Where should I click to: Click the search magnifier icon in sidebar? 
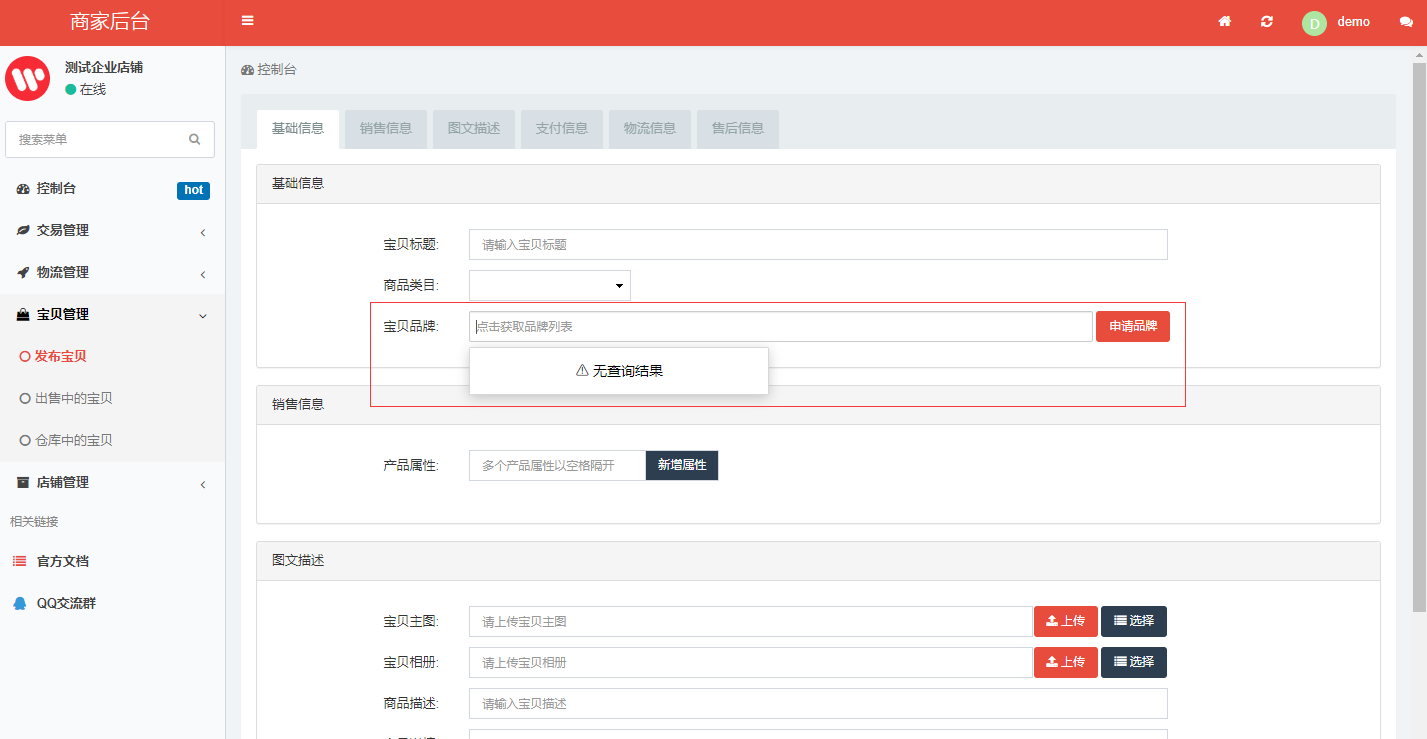195,140
